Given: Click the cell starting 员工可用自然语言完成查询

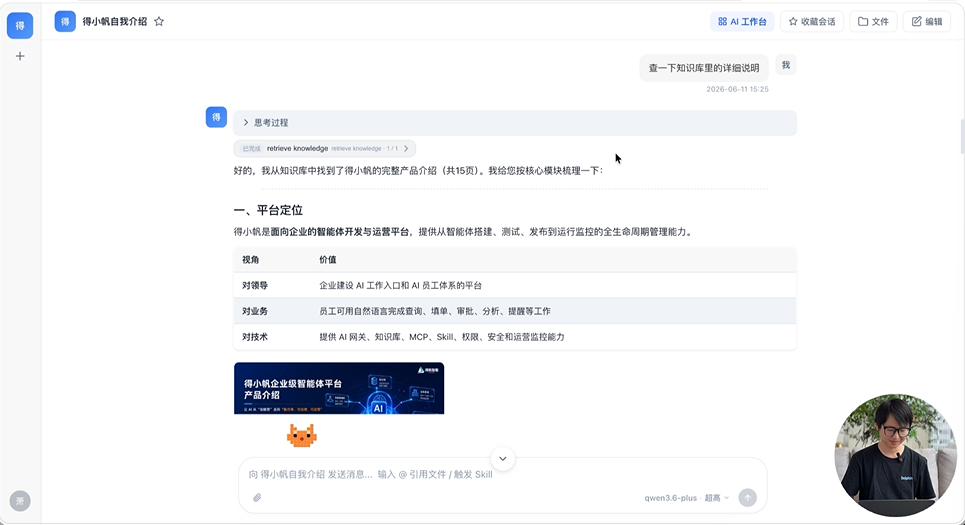Looking at the screenshot, I should click(x=435, y=311).
